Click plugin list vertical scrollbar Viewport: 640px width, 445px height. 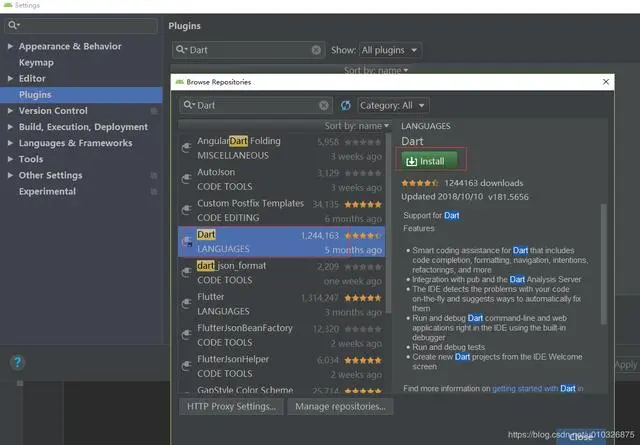389,223
